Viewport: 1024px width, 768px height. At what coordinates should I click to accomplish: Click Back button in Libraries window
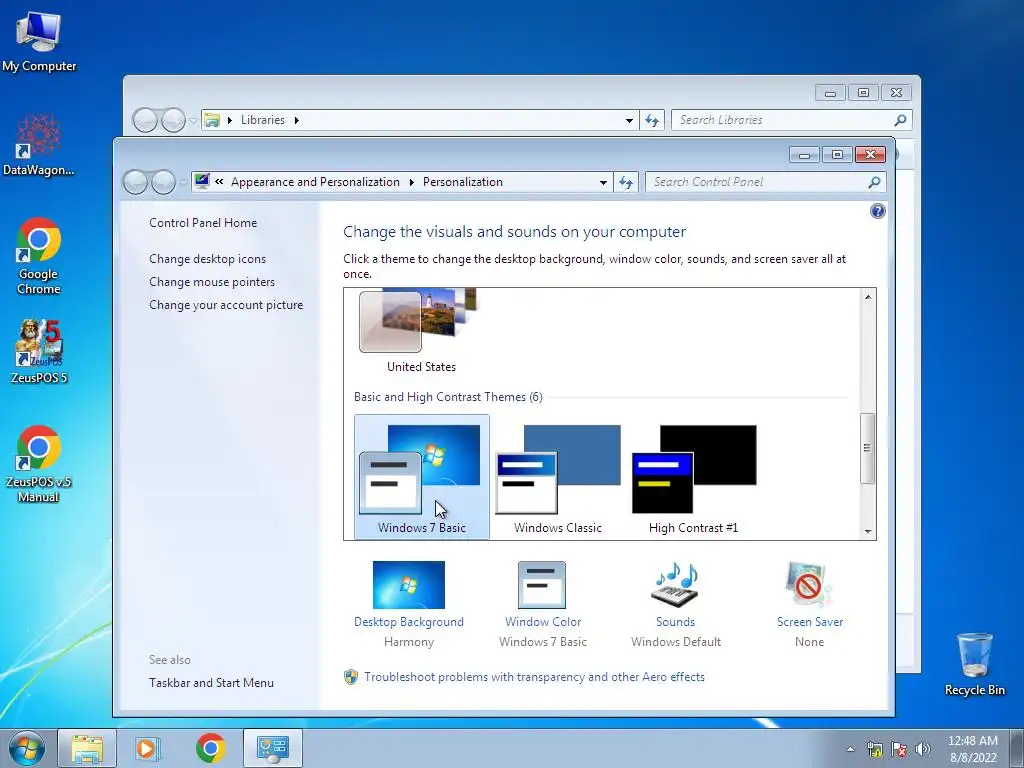(x=145, y=120)
